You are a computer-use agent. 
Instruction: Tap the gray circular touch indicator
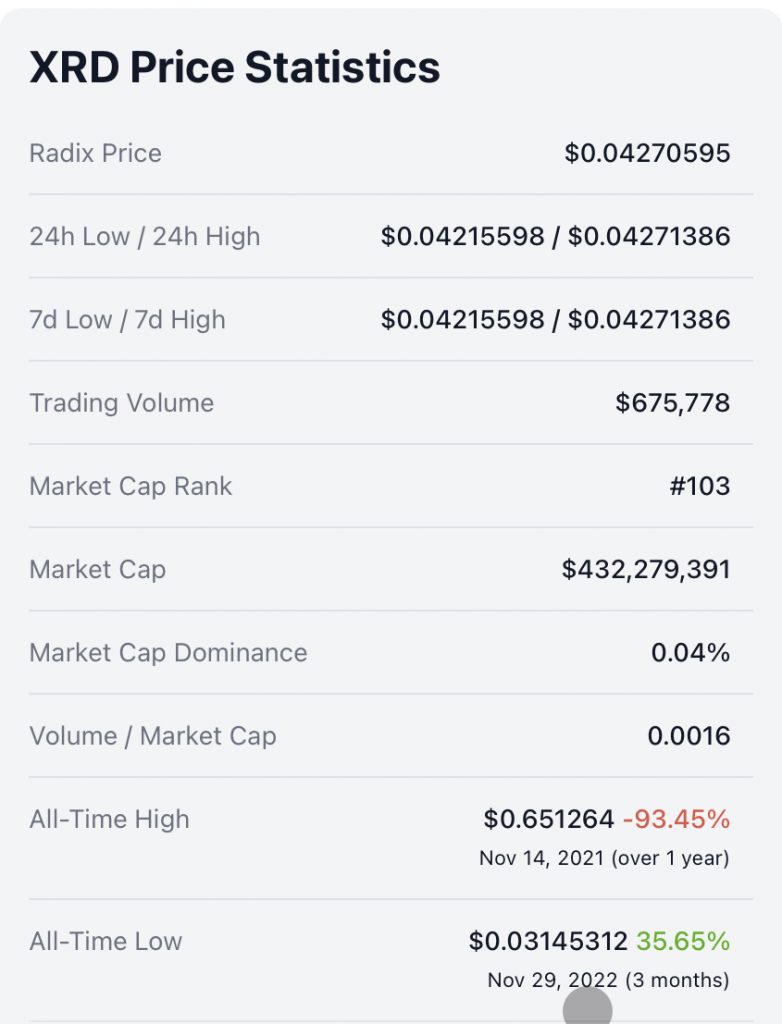click(x=587, y=1006)
